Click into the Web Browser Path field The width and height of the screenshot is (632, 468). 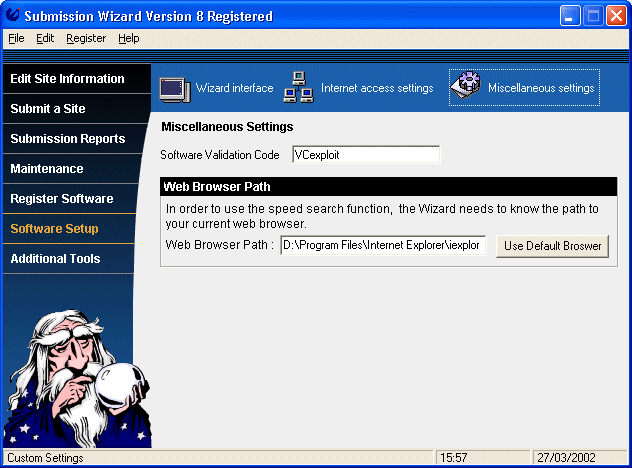(x=383, y=245)
